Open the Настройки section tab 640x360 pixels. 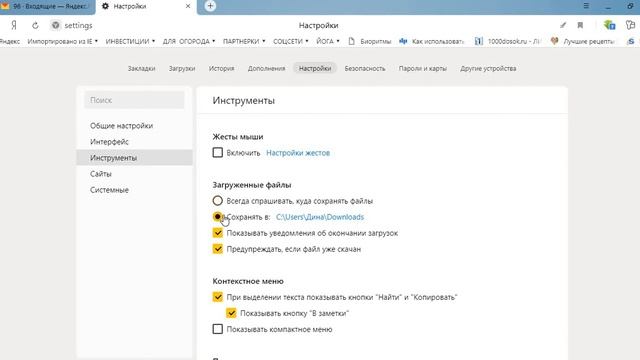point(315,68)
